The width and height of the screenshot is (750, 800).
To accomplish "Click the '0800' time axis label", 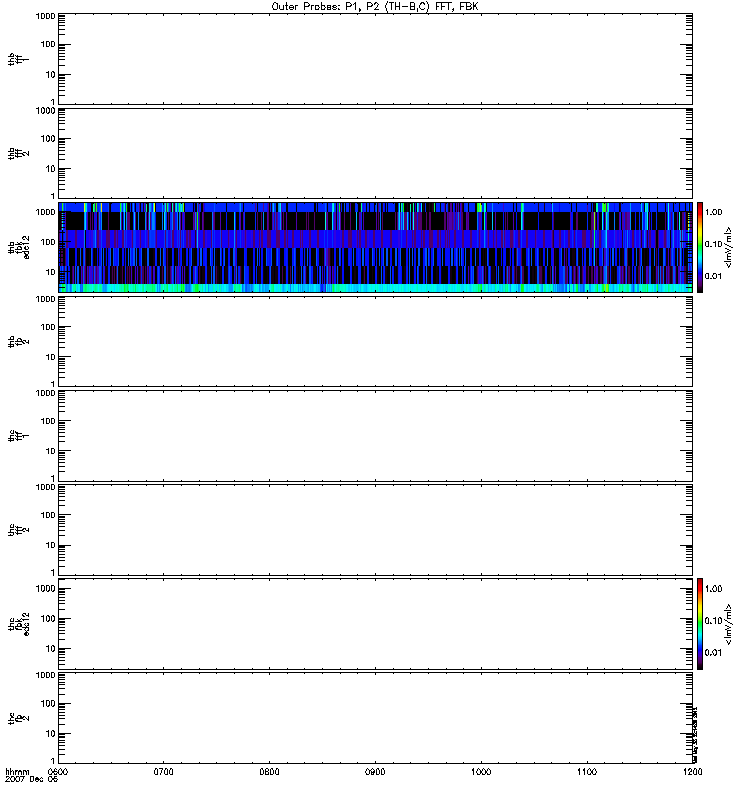I will (x=269, y=772).
